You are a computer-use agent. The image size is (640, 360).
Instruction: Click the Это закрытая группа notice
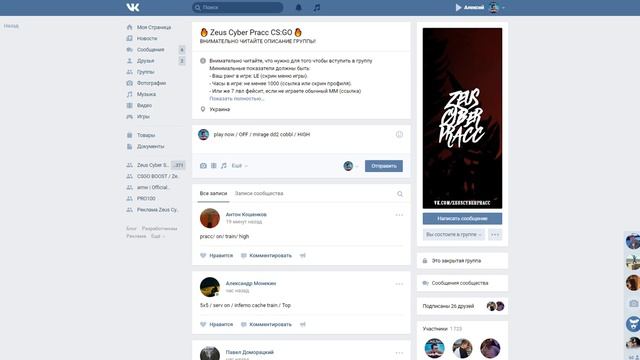click(x=456, y=260)
